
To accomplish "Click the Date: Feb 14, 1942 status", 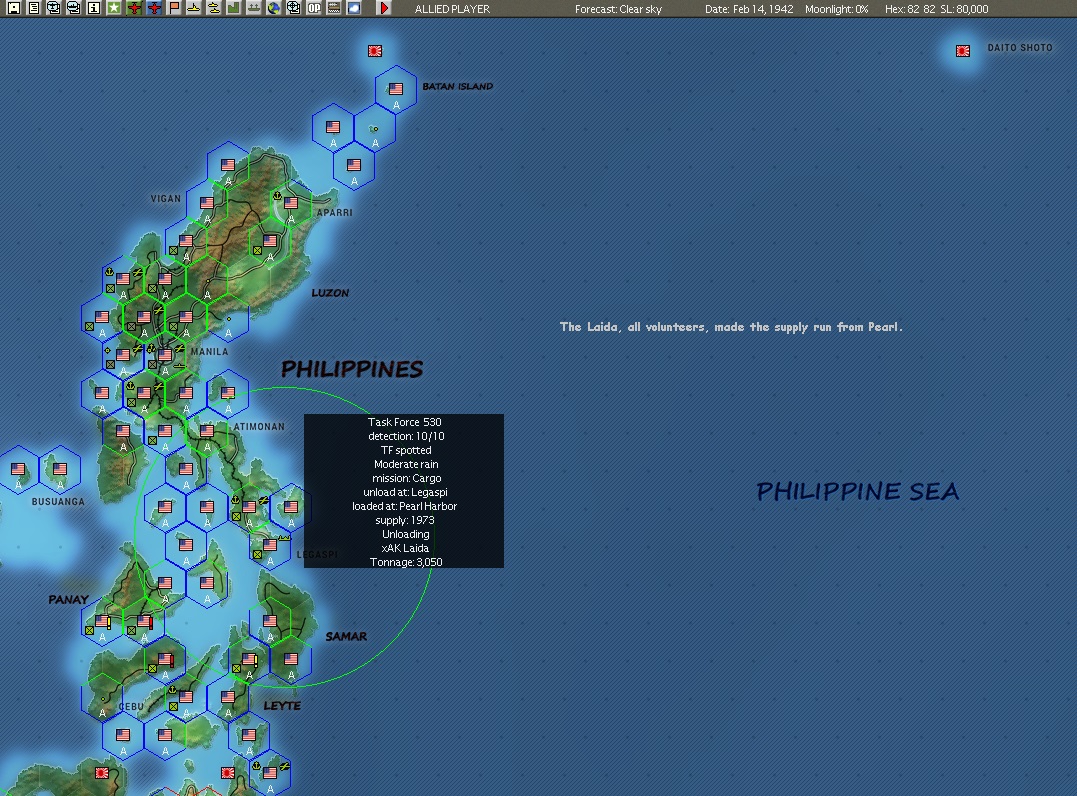I will point(749,9).
